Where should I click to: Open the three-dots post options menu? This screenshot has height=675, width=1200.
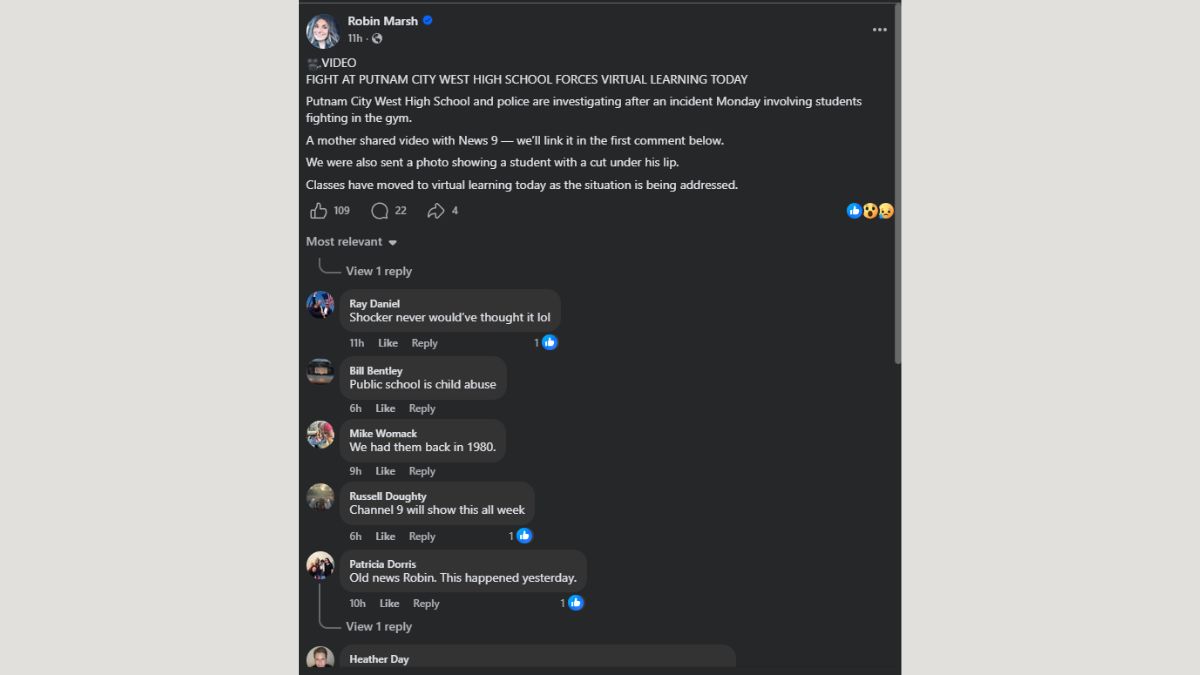pos(879,30)
